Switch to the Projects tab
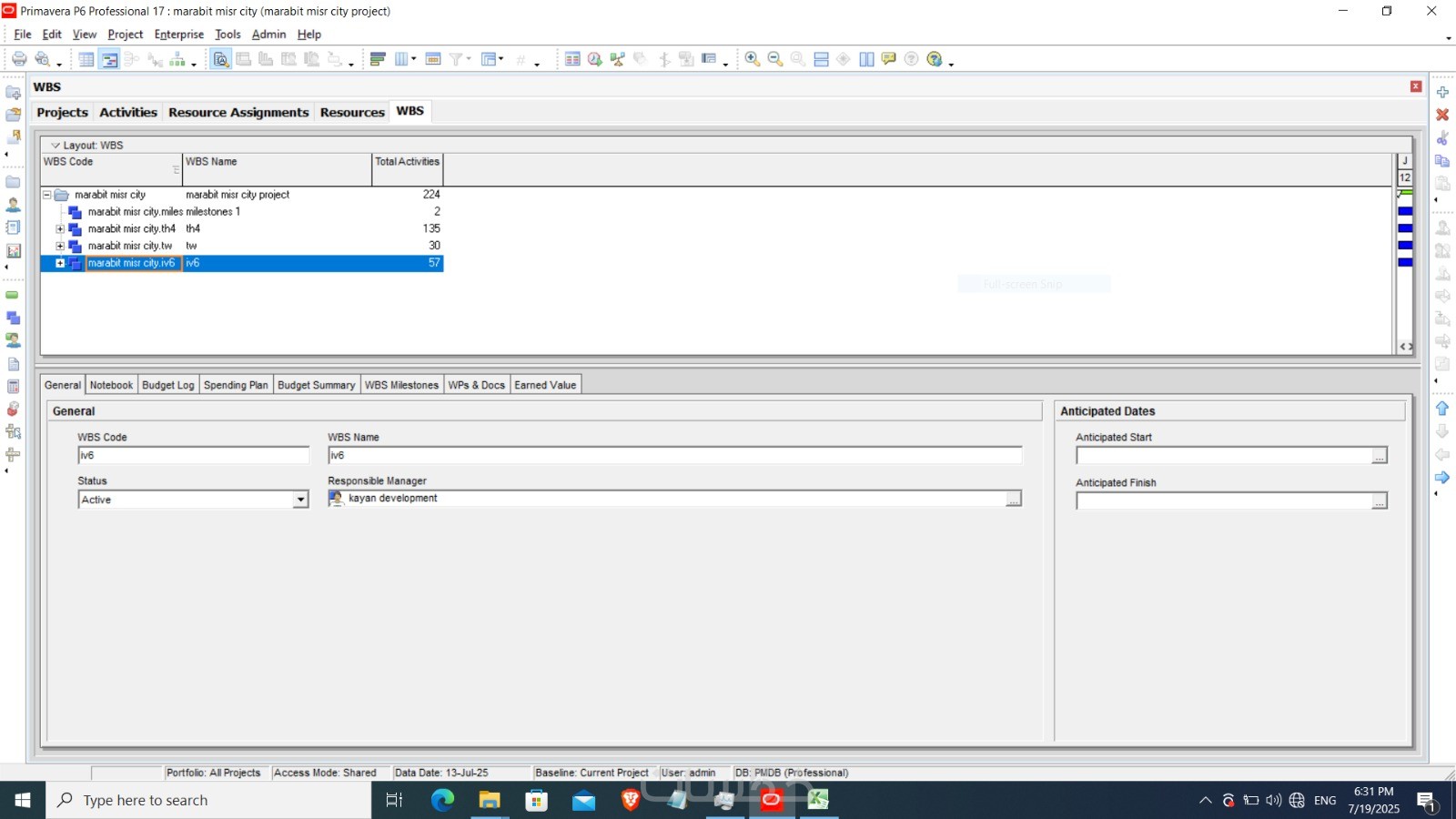Viewport: 1456px width, 819px height. (x=63, y=112)
